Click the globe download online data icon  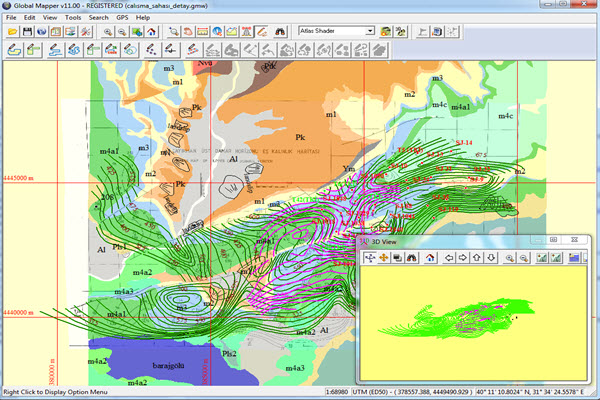40,32
